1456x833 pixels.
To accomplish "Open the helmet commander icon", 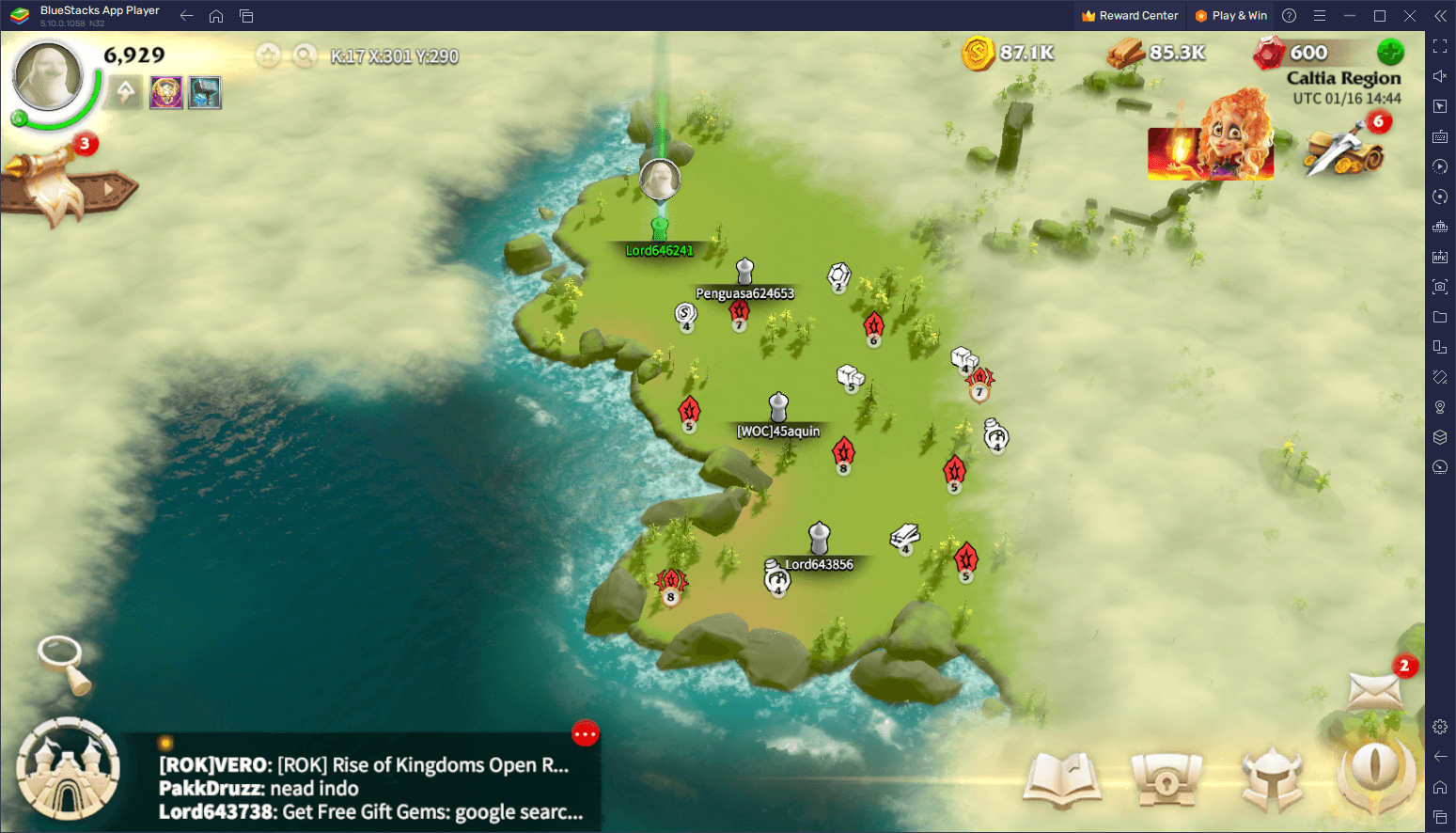I will point(1272,778).
